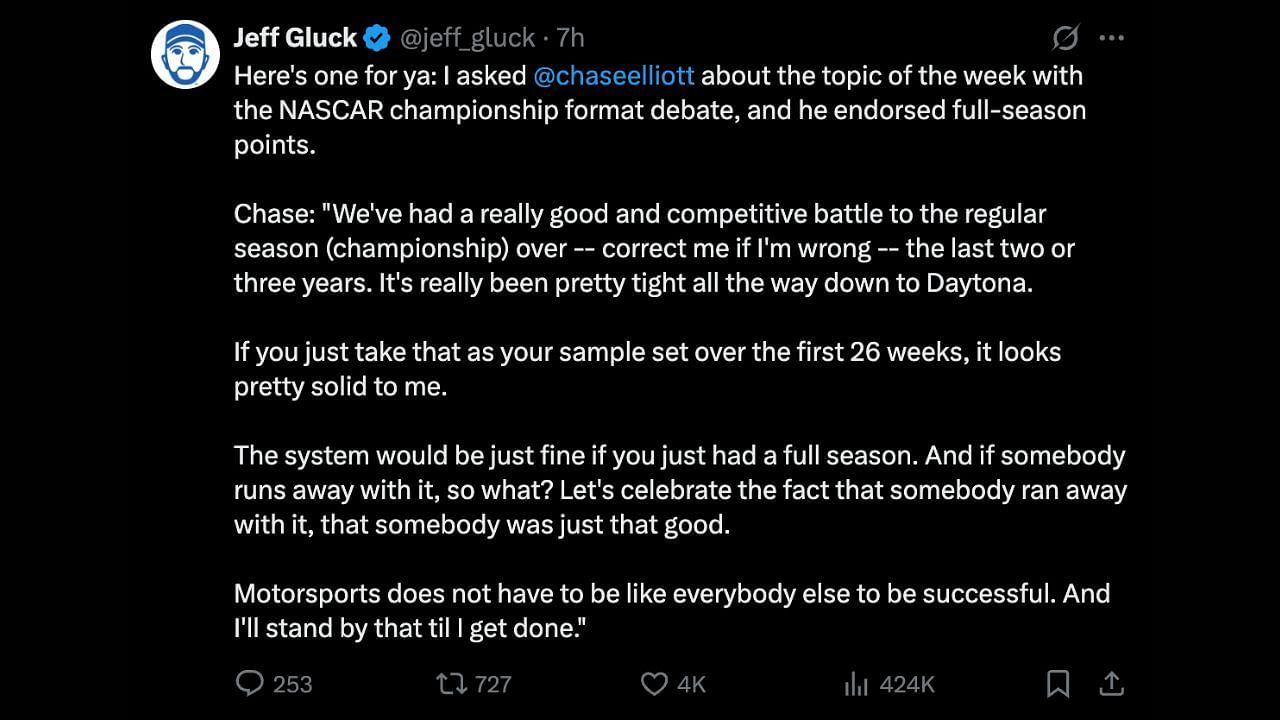The width and height of the screenshot is (1280, 720).
Task: Click the closing paragraph starting with Motorsports
Action: pyautogui.click(x=671, y=610)
